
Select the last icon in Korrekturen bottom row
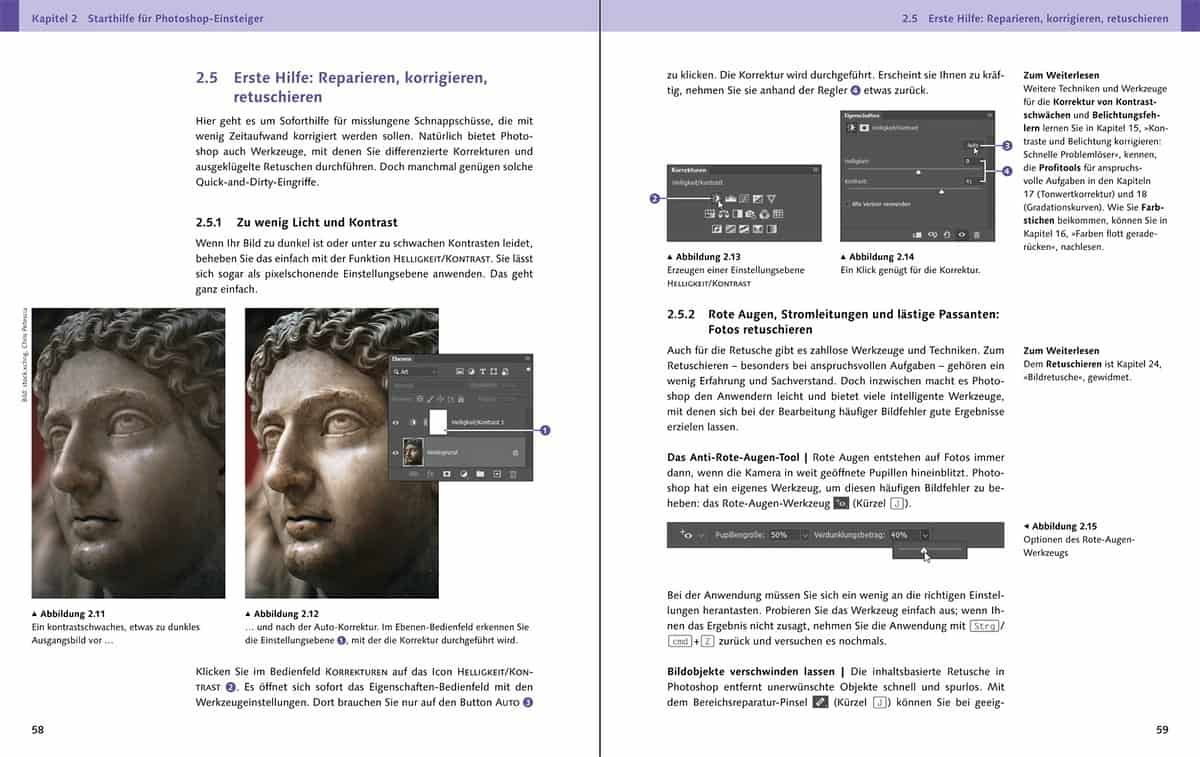point(771,229)
